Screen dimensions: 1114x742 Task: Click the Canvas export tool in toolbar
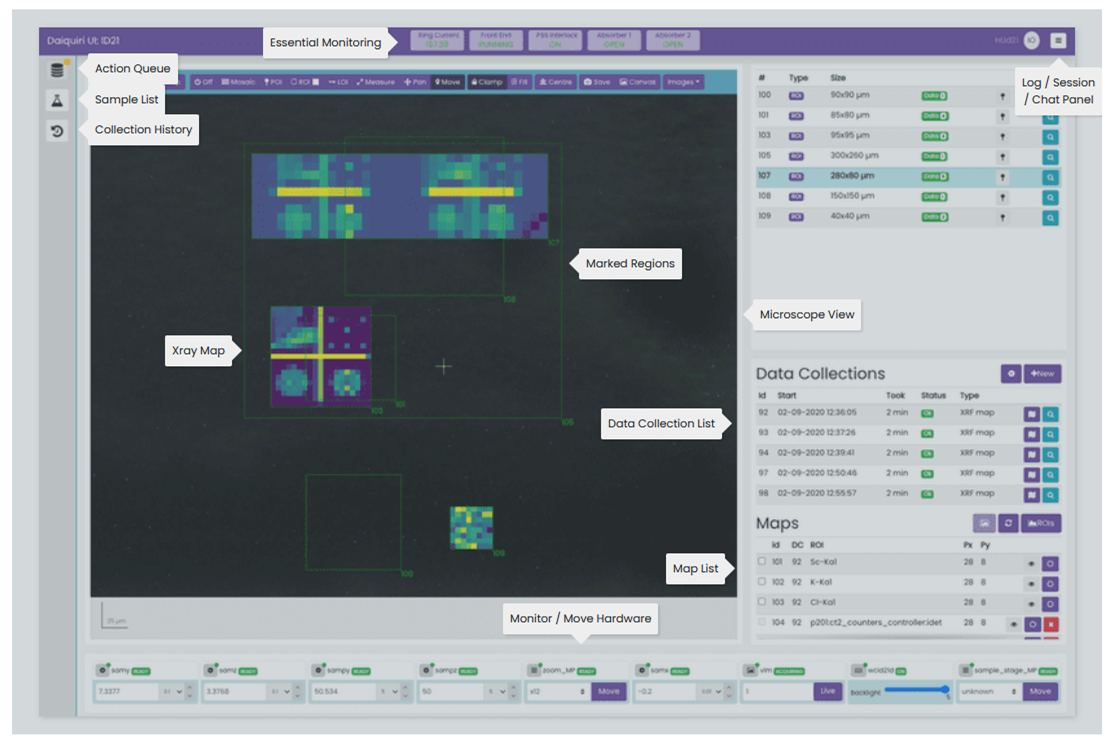[637, 82]
